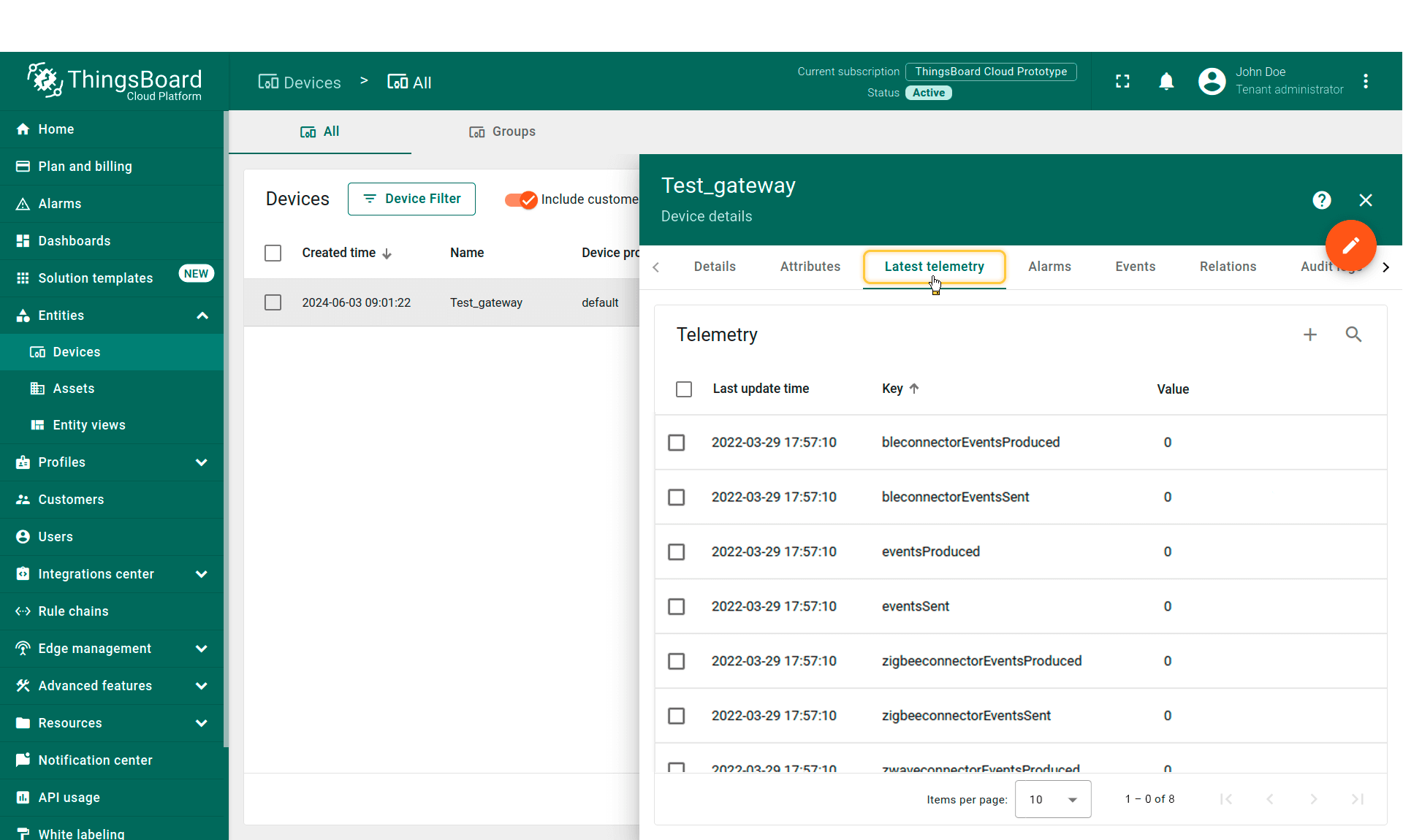Click the edit device pencil icon

tap(1350, 246)
